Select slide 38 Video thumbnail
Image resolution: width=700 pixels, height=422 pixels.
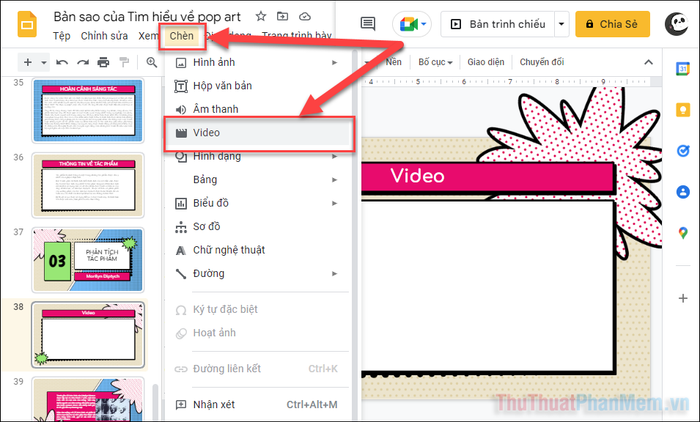tap(88, 335)
